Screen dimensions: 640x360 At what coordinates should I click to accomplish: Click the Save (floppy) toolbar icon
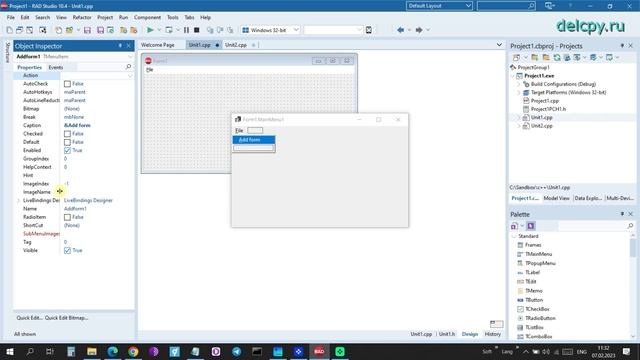click(87, 30)
